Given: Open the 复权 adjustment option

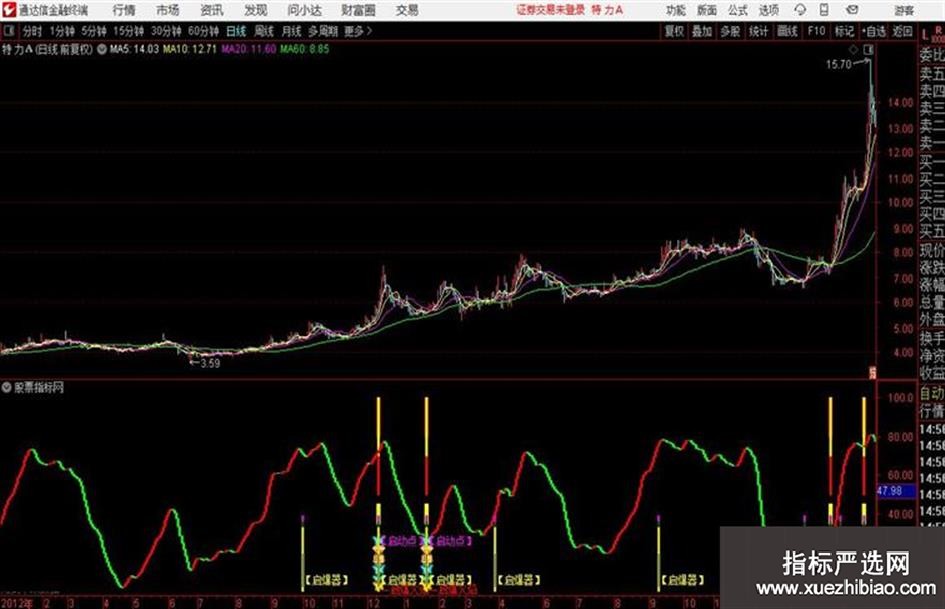Looking at the screenshot, I should [x=674, y=31].
